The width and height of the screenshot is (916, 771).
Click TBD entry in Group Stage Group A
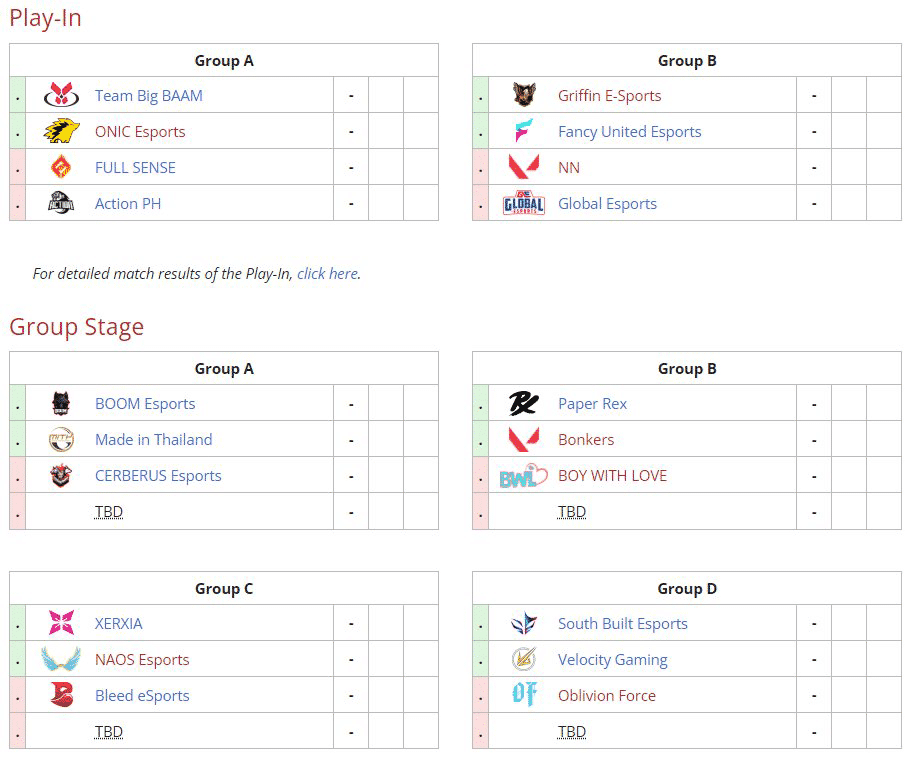[109, 512]
